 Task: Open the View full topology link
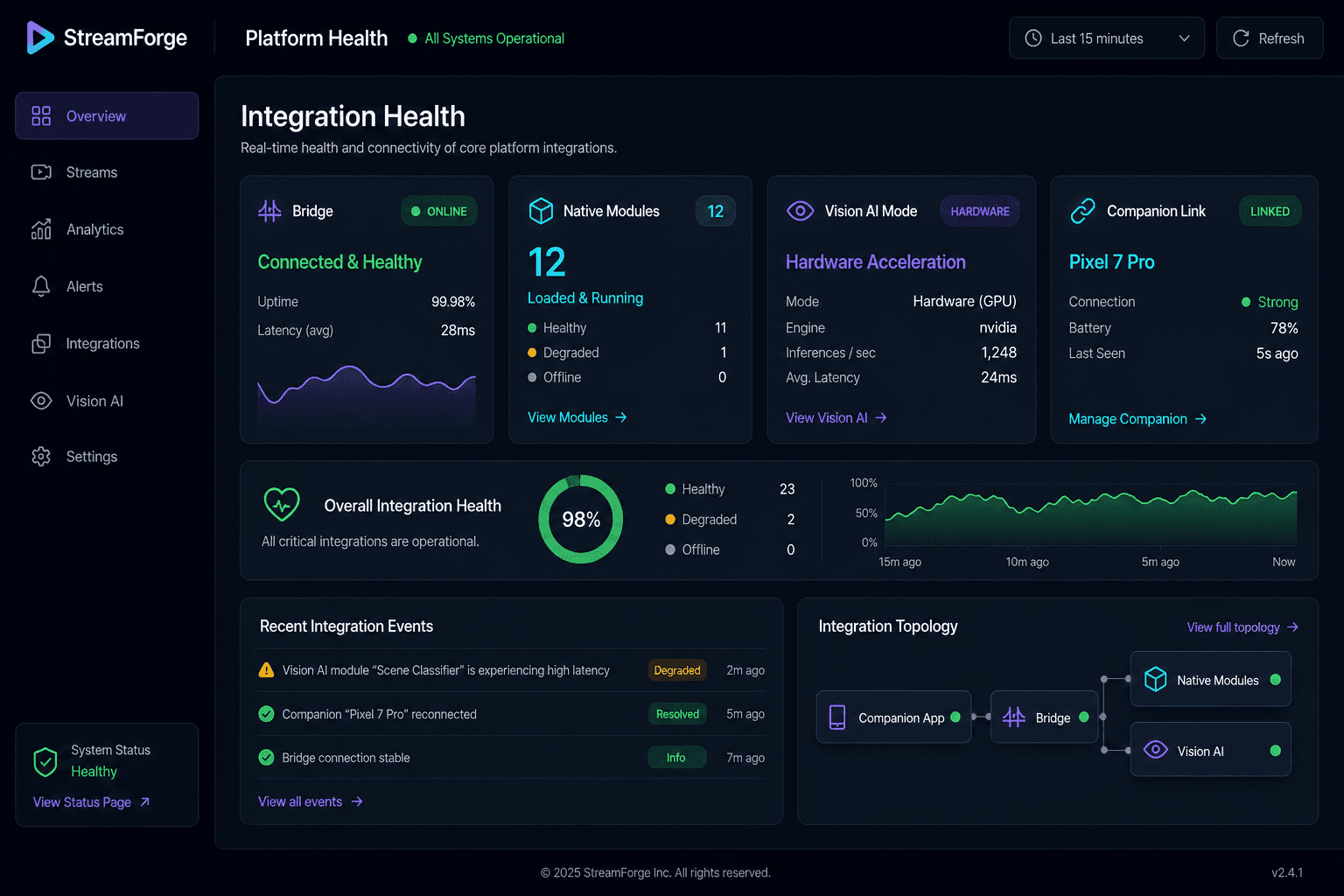[x=1242, y=627]
